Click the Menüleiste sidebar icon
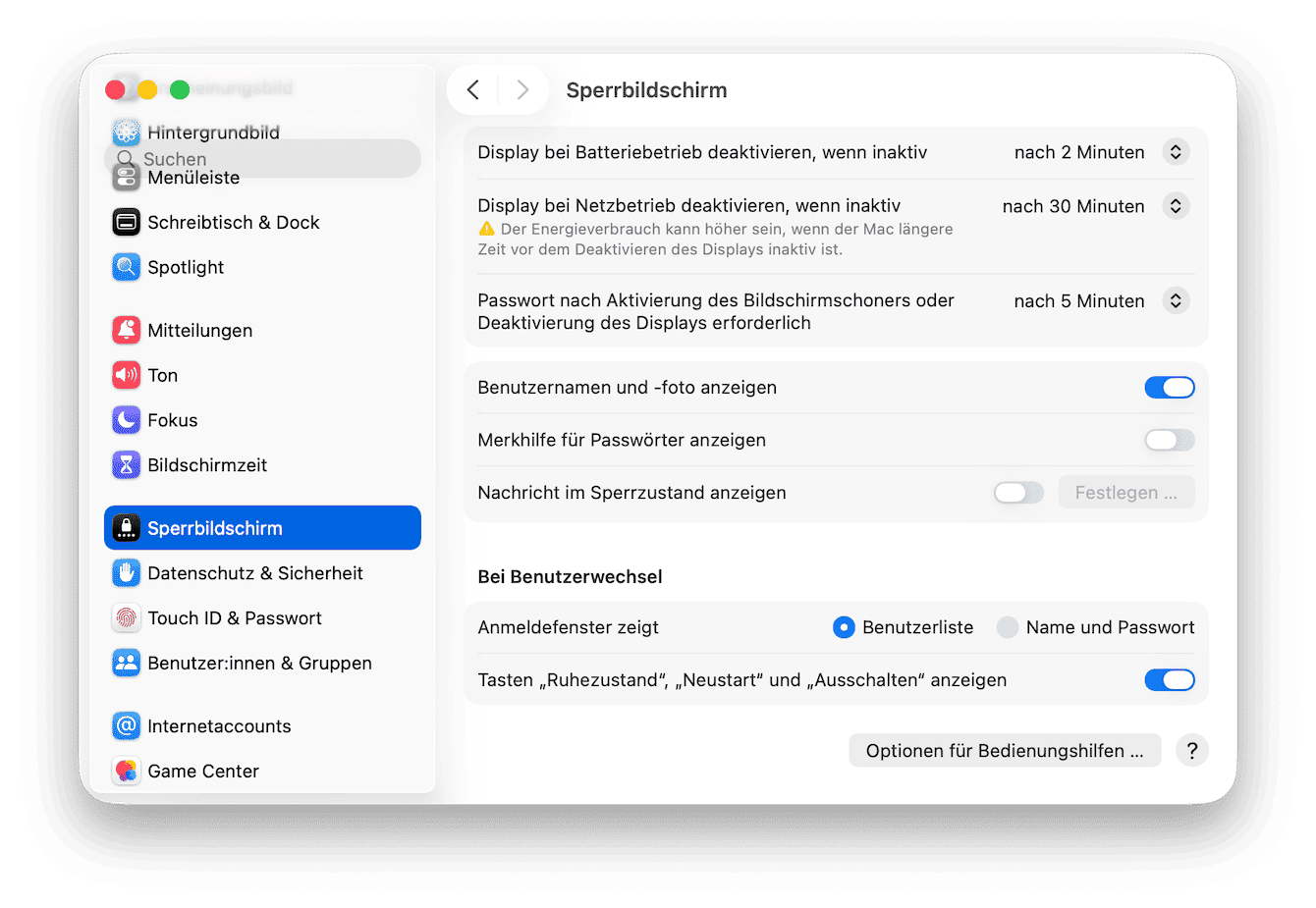This screenshot has width=1316, height=908. click(x=126, y=177)
